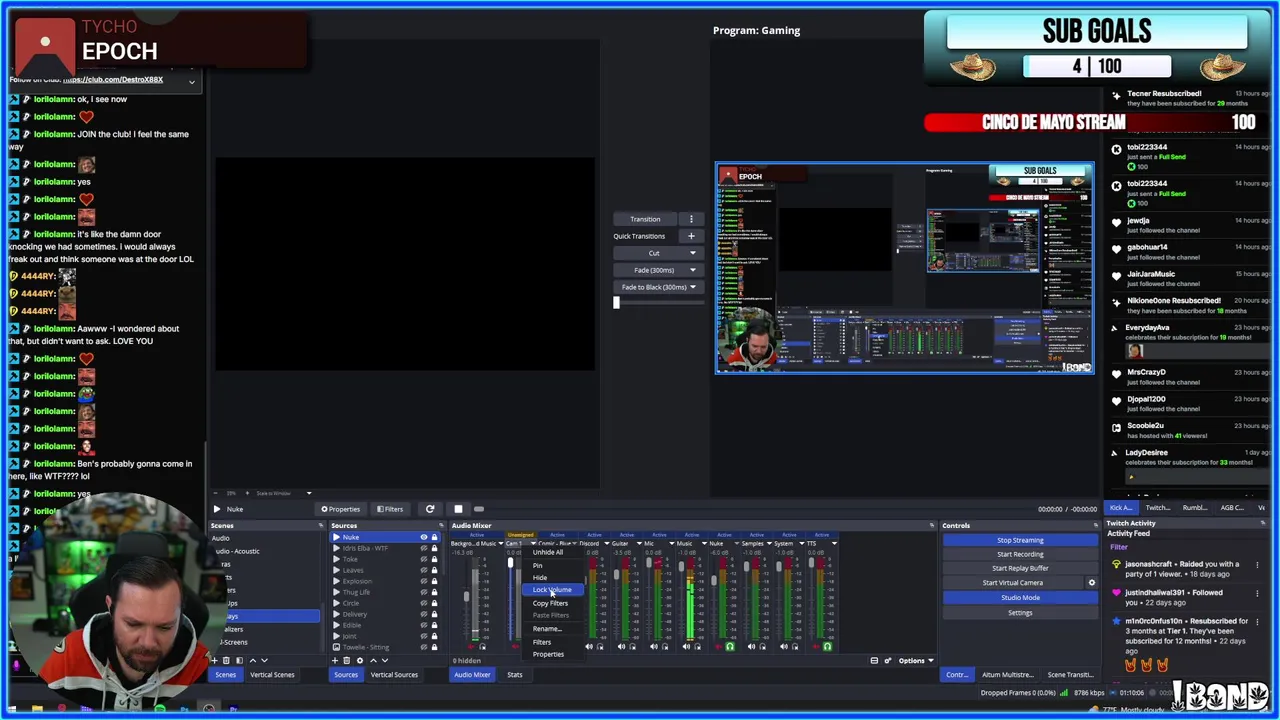Expand Fade (300ms) quick transition dropdown
The height and width of the screenshot is (720, 1280).
(x=692, y=270)
